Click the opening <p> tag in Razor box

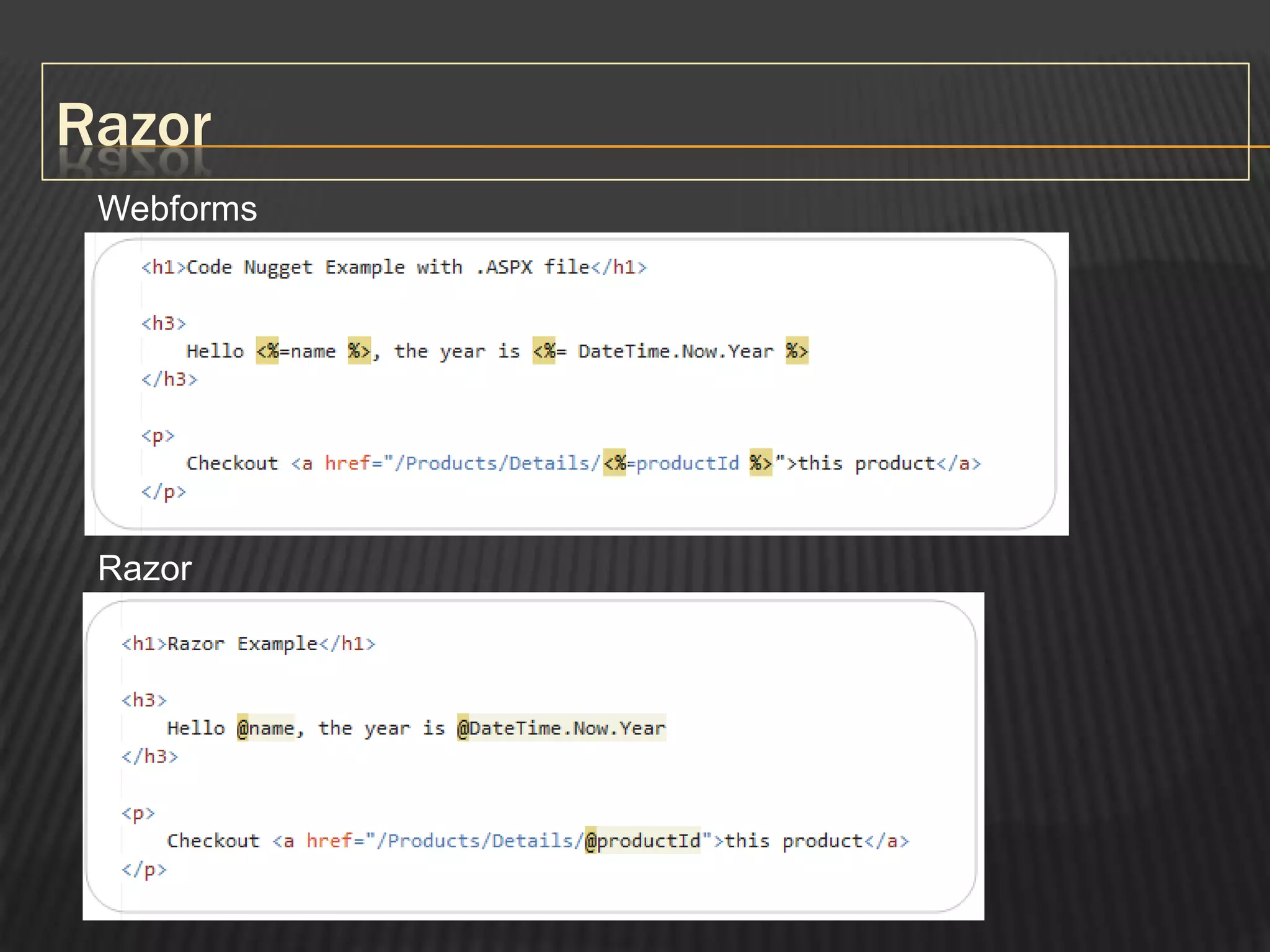pos(138,813)
